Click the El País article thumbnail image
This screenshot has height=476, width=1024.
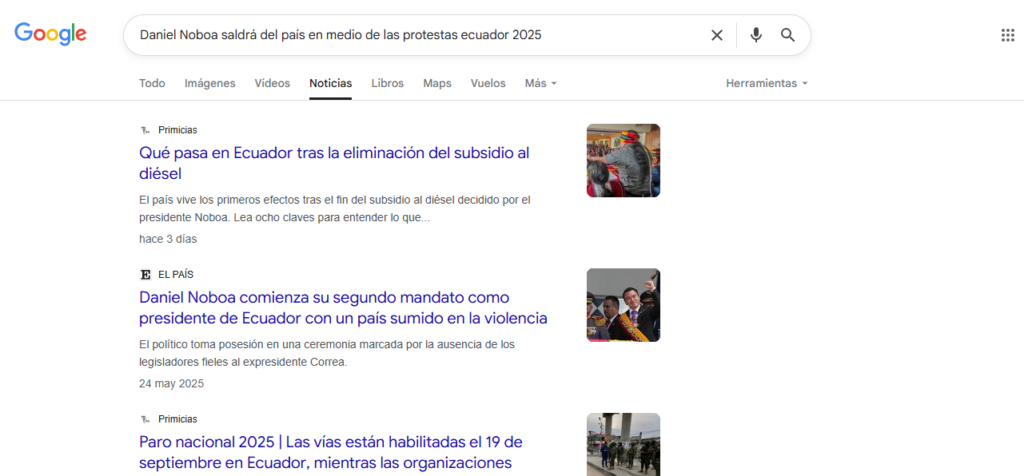click(x=623, y=305)
